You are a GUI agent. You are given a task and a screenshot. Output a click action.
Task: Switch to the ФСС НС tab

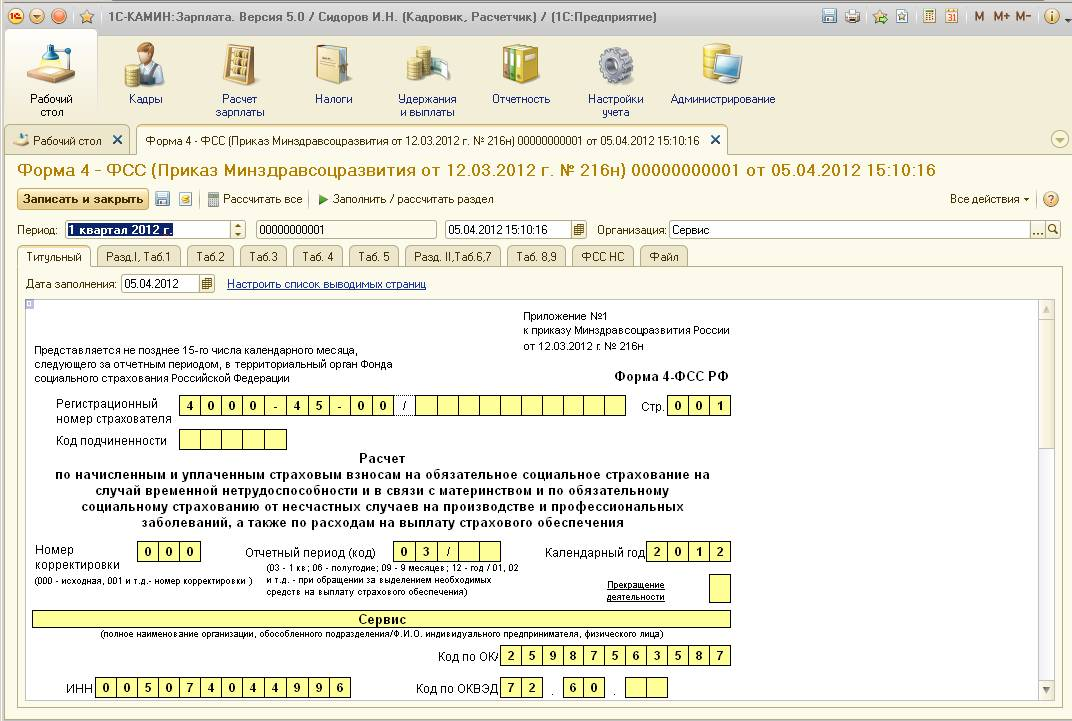coord(603,257)
